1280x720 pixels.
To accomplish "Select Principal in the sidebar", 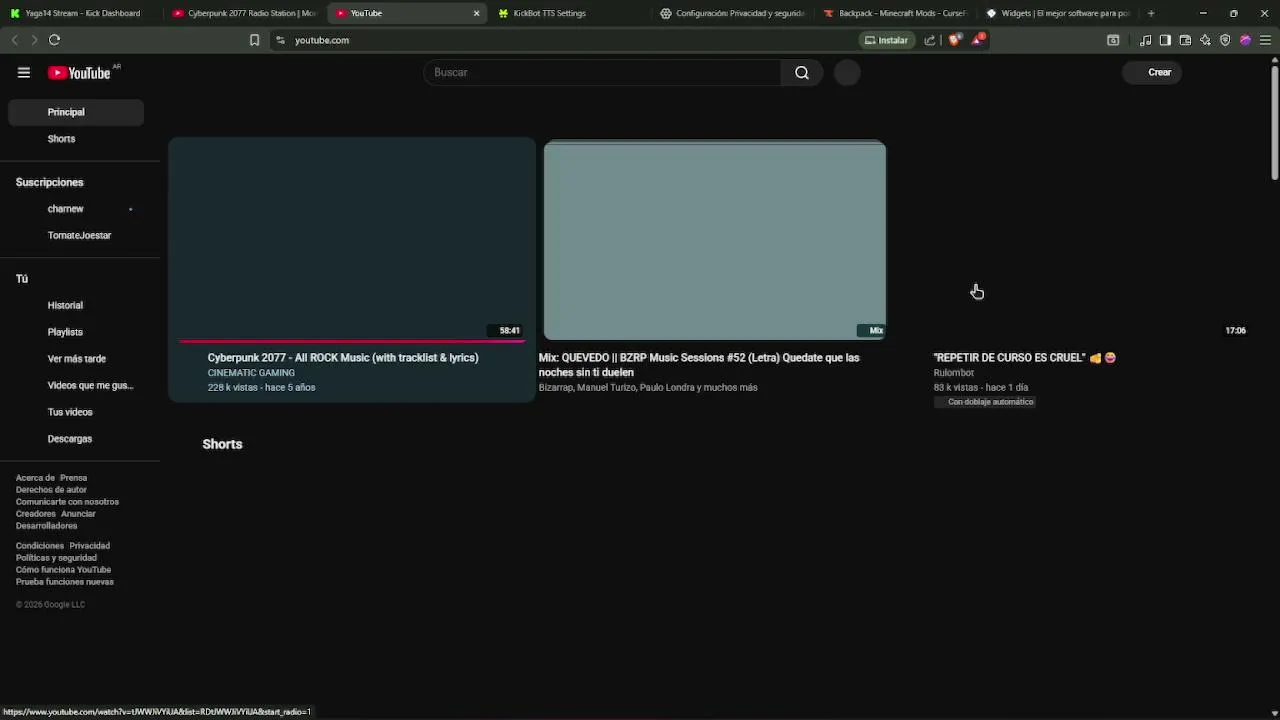I will tap(76, 112).
